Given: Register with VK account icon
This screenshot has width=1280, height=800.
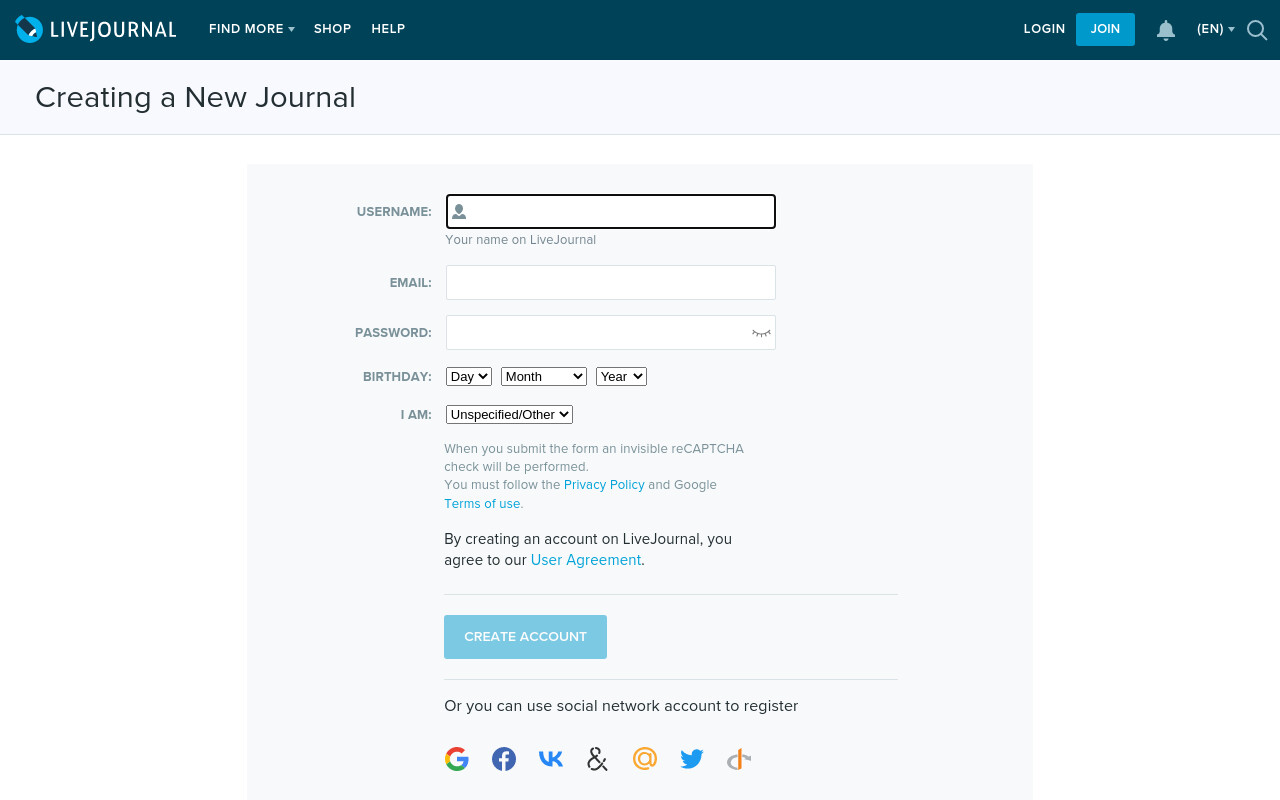Looking at the screenshot, I should coord(551,759).
